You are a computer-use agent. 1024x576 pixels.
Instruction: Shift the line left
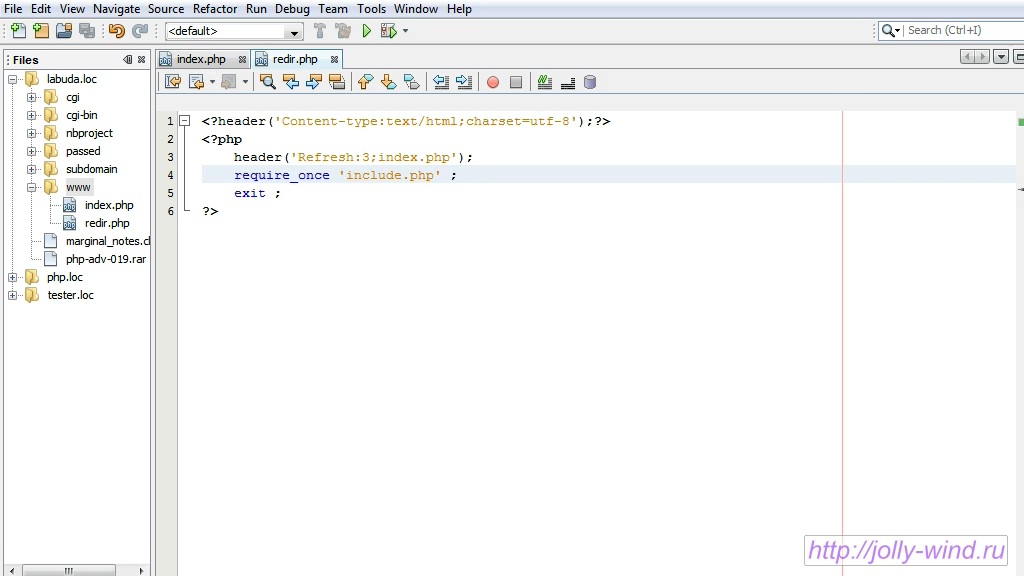441,82
